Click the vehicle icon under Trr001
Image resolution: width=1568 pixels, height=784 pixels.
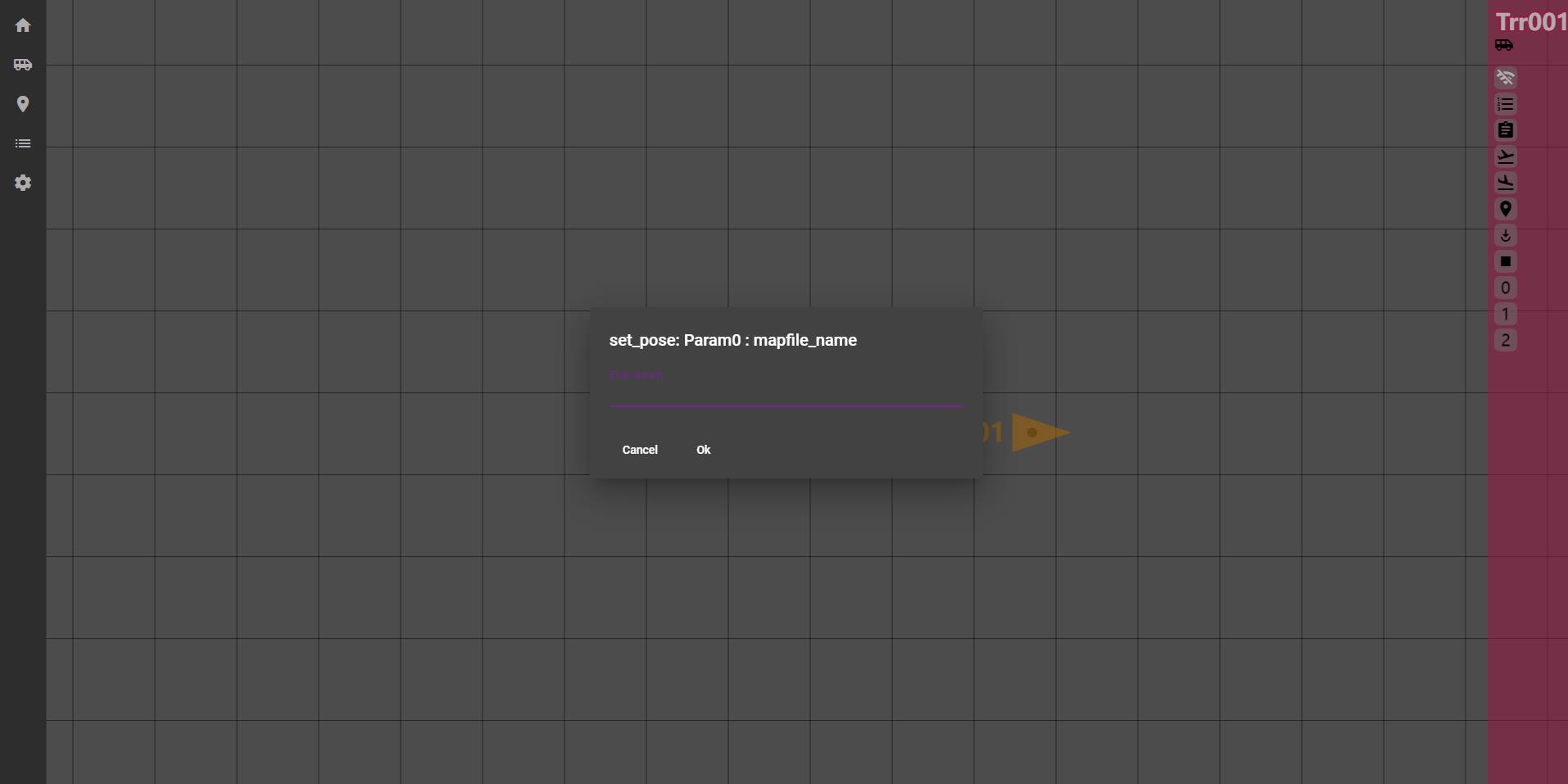[1504, 45]
